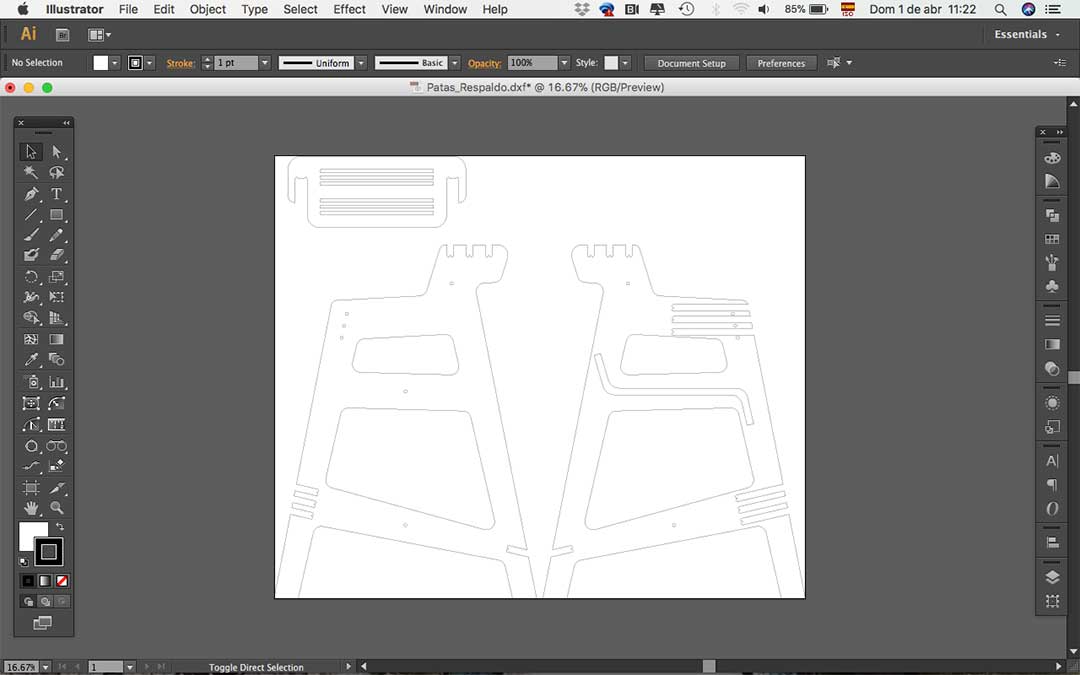Open the Layers panel
1080x675 pixels.
pos(1052,577)
